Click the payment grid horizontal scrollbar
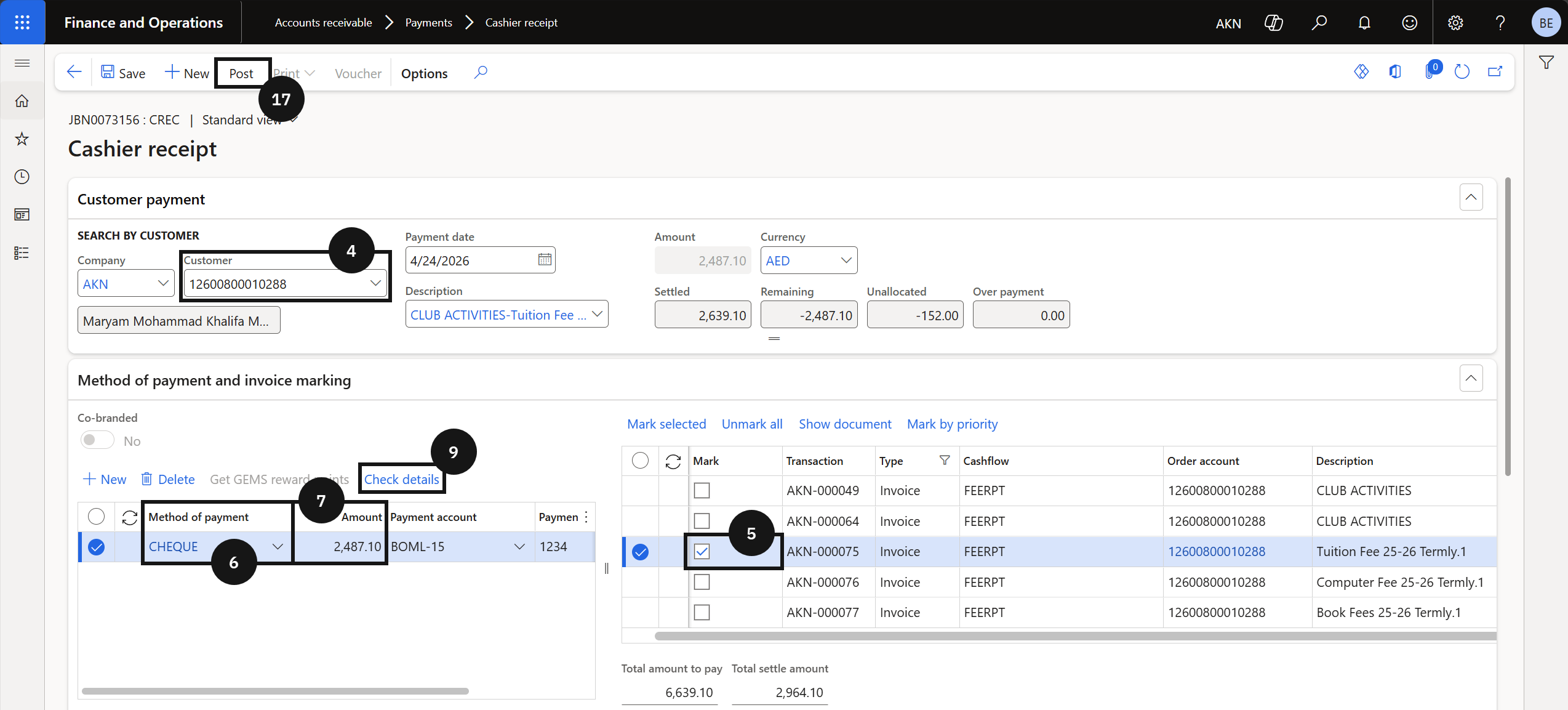The image size is (1568, 710). [275, 691]
